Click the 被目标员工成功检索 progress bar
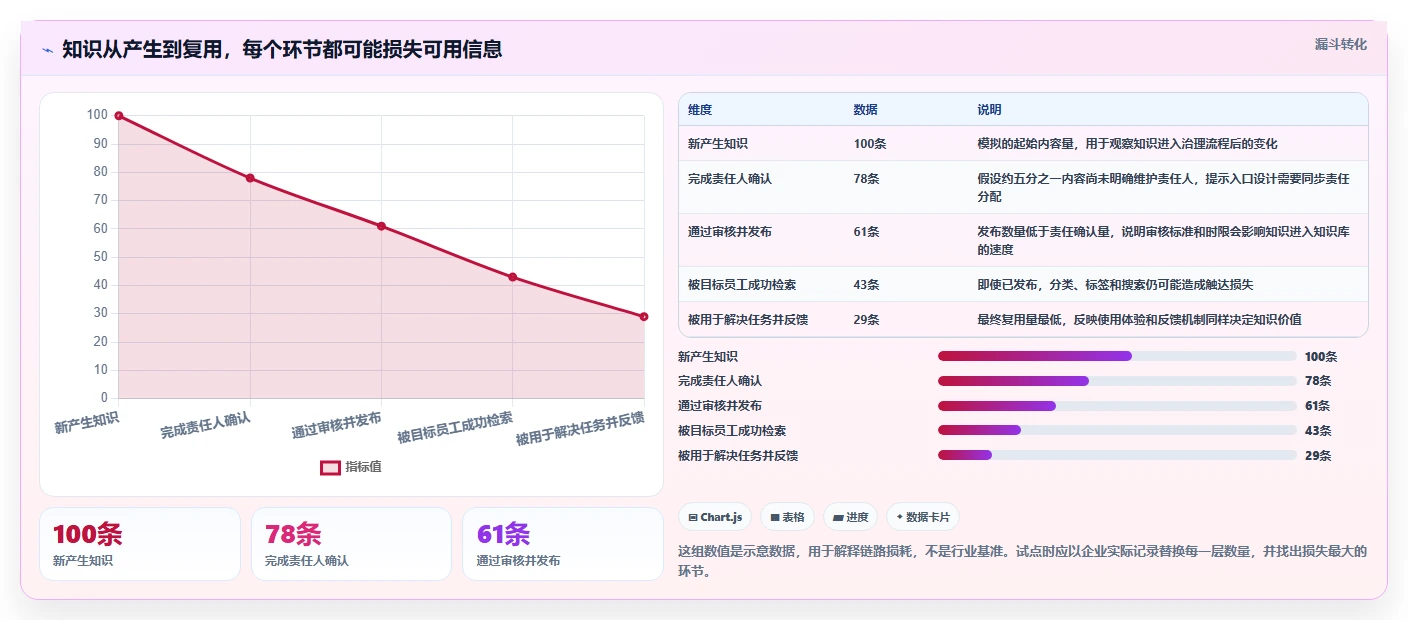Viewport: 1408px width, 620px height. click(1117, 431)
